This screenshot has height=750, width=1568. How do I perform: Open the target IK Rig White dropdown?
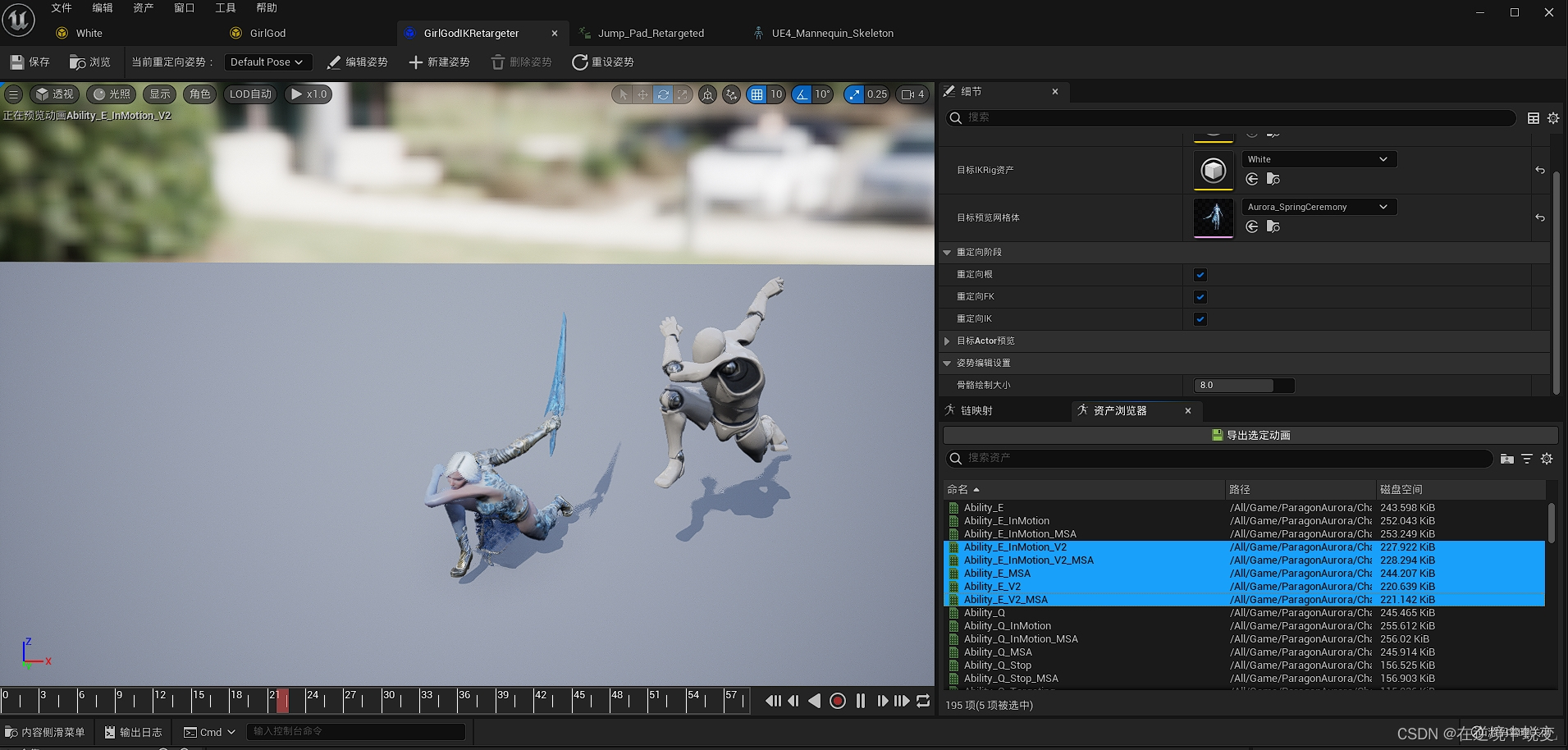point(1319,159)
